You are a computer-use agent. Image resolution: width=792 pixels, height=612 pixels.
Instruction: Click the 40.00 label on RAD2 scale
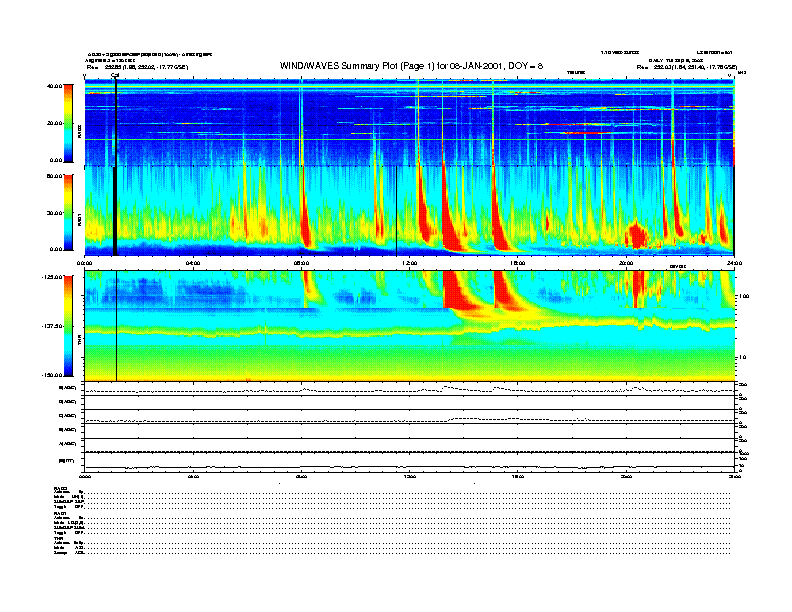coord(55,86)
